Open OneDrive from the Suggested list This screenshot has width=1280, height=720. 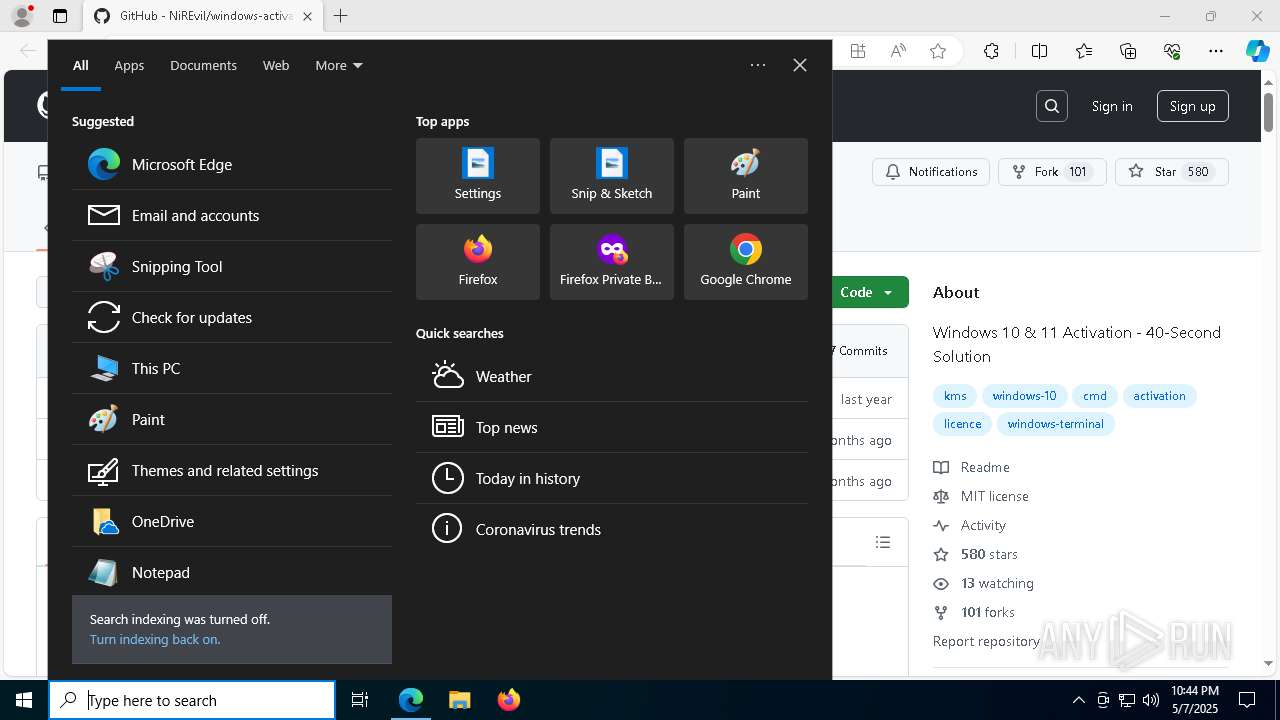click(x=232, y=521)
